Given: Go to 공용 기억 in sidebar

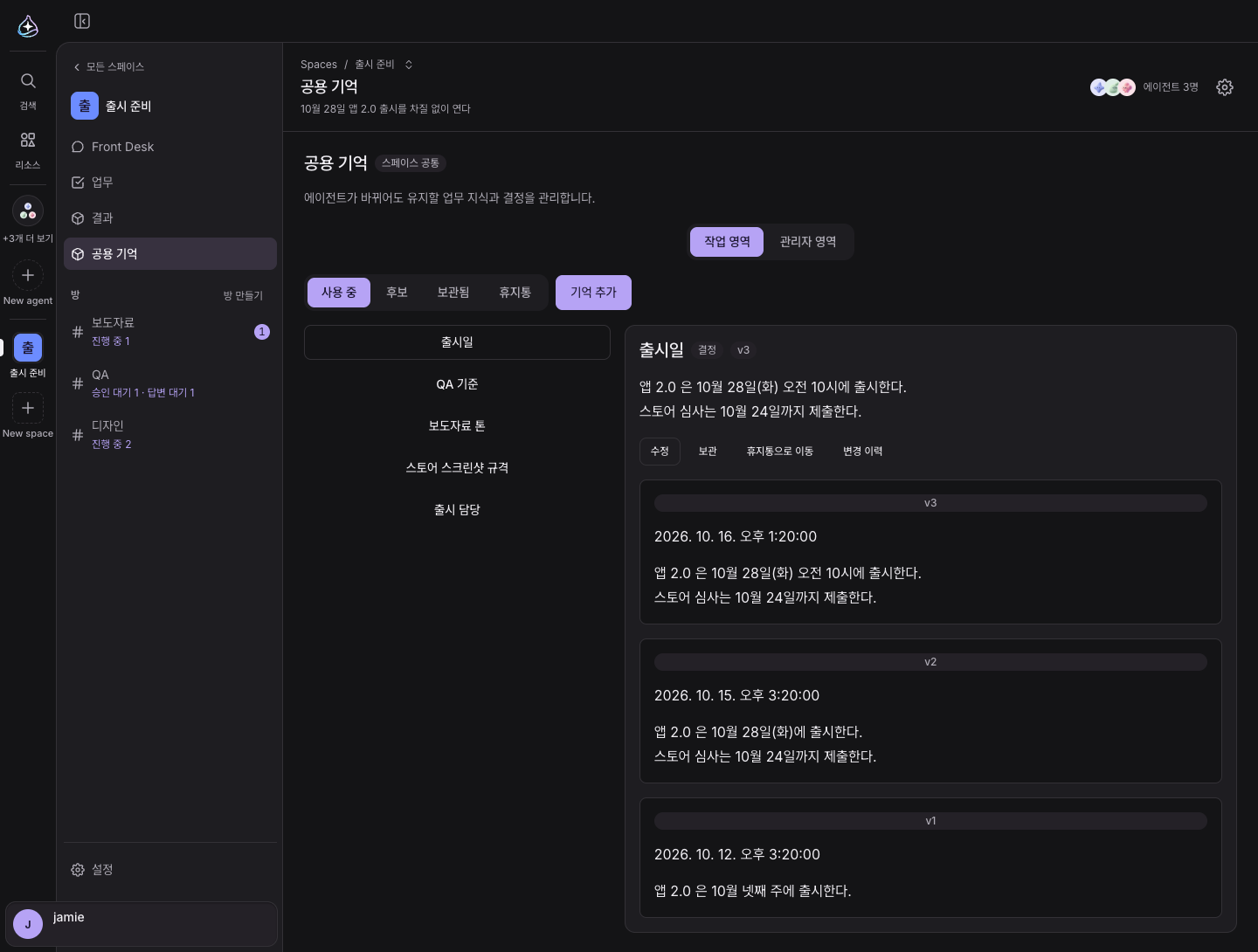Looking at the screenshot, I should click(170, 254).
